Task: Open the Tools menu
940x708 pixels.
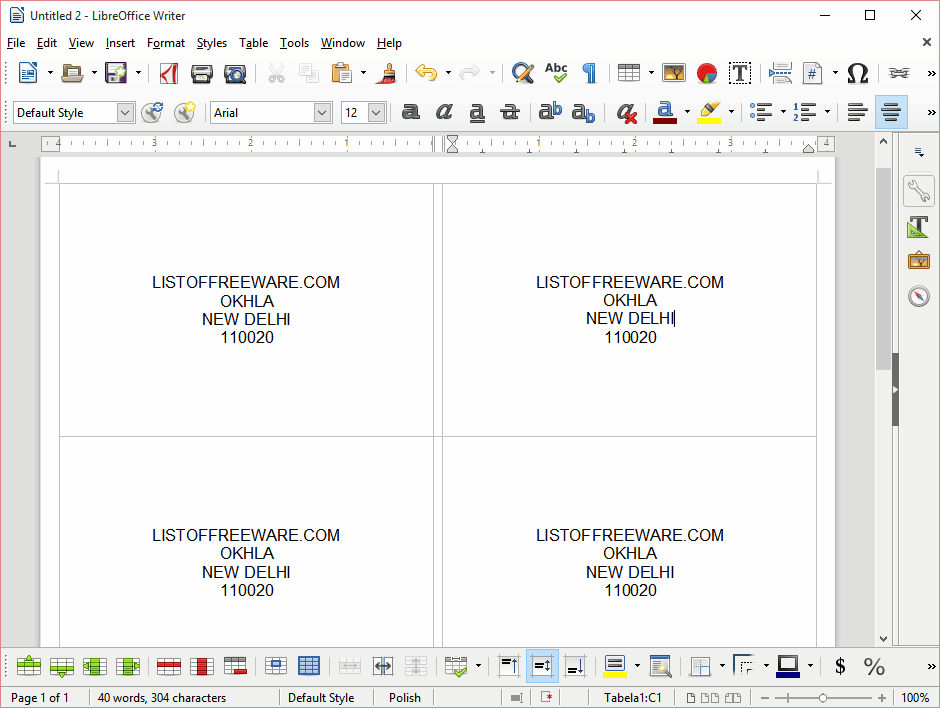Action: [x=294, y=43]
